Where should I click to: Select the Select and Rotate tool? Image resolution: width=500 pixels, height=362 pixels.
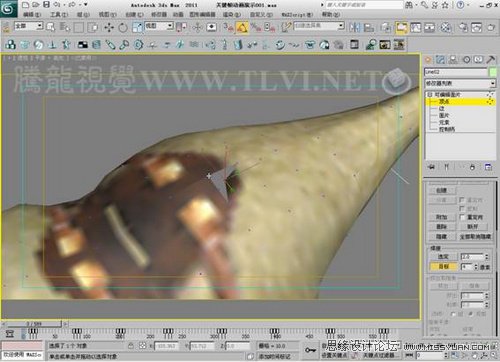[x=123, y=27]
